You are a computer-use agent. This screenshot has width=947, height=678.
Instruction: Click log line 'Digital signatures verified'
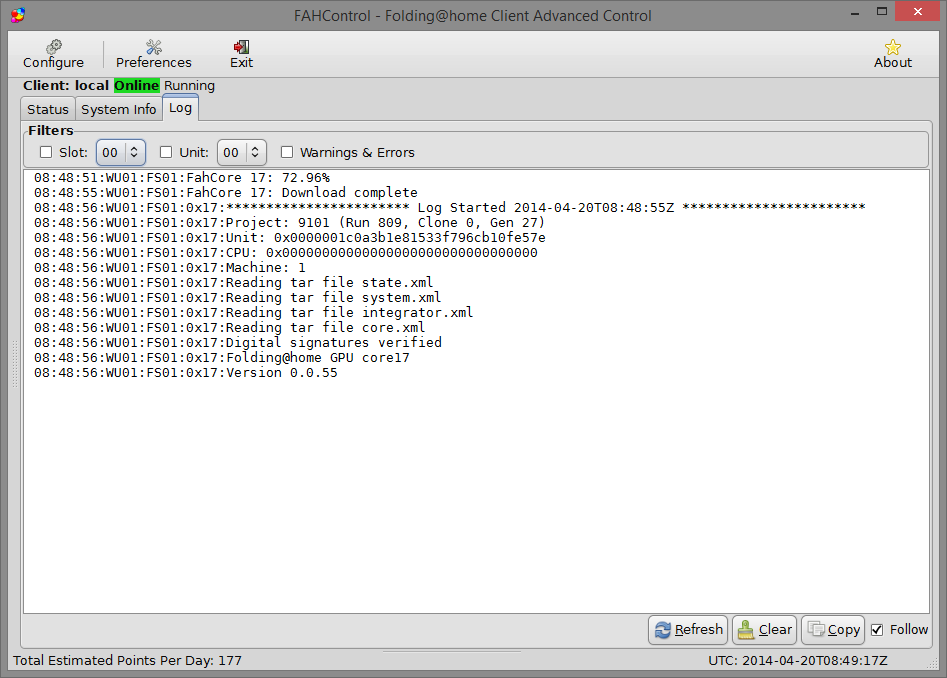(x=238, y=343)
